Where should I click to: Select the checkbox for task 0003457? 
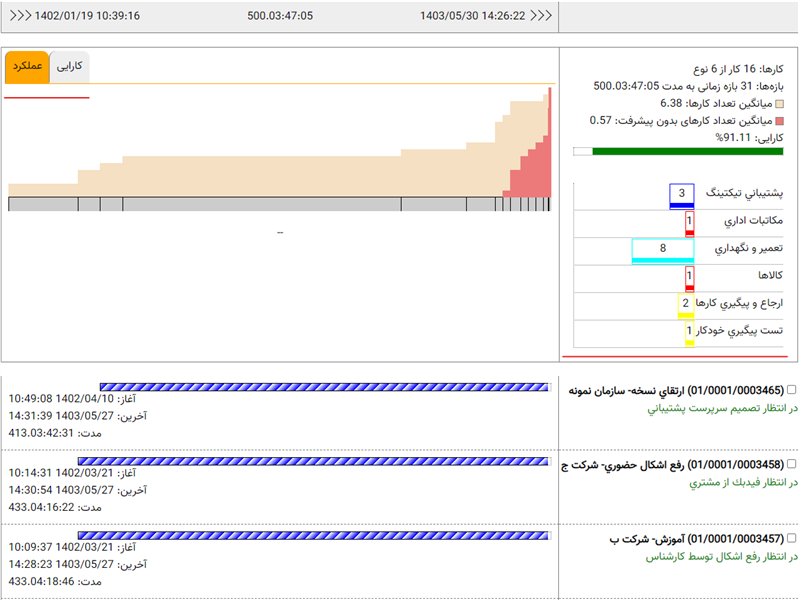click(792, 539)
